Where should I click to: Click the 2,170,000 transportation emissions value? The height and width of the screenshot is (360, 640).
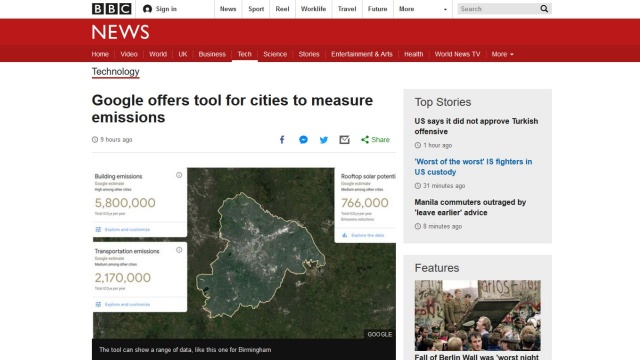point(122,278)
